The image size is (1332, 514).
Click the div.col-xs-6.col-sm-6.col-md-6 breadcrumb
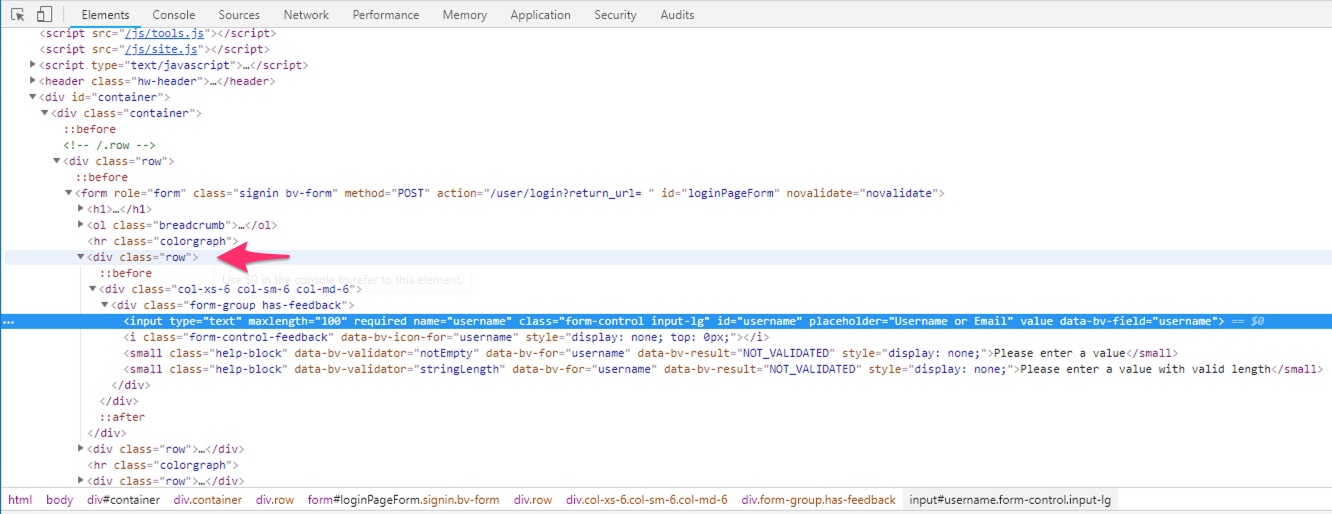pos(646,500)
